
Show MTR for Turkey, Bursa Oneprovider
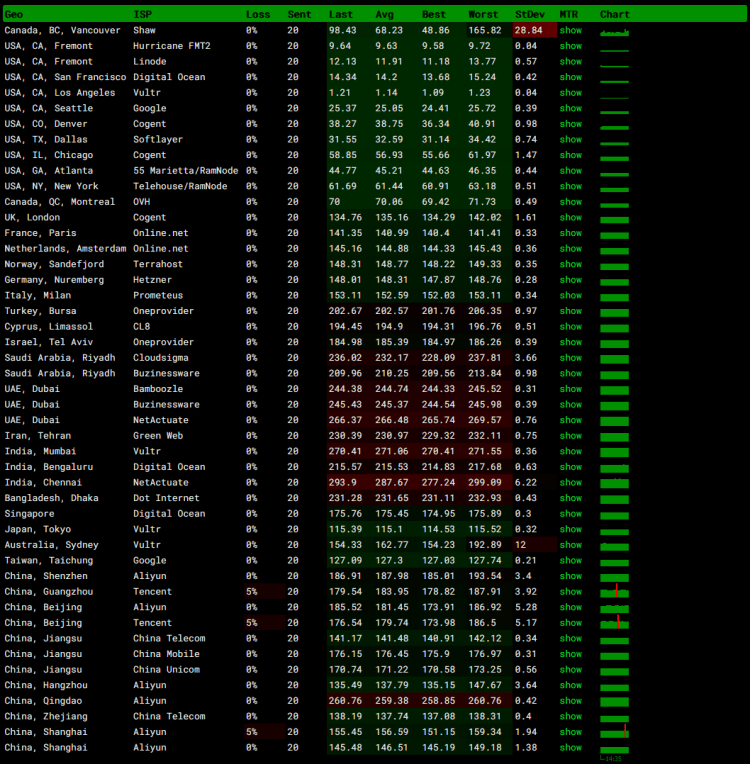click(570, 311)
